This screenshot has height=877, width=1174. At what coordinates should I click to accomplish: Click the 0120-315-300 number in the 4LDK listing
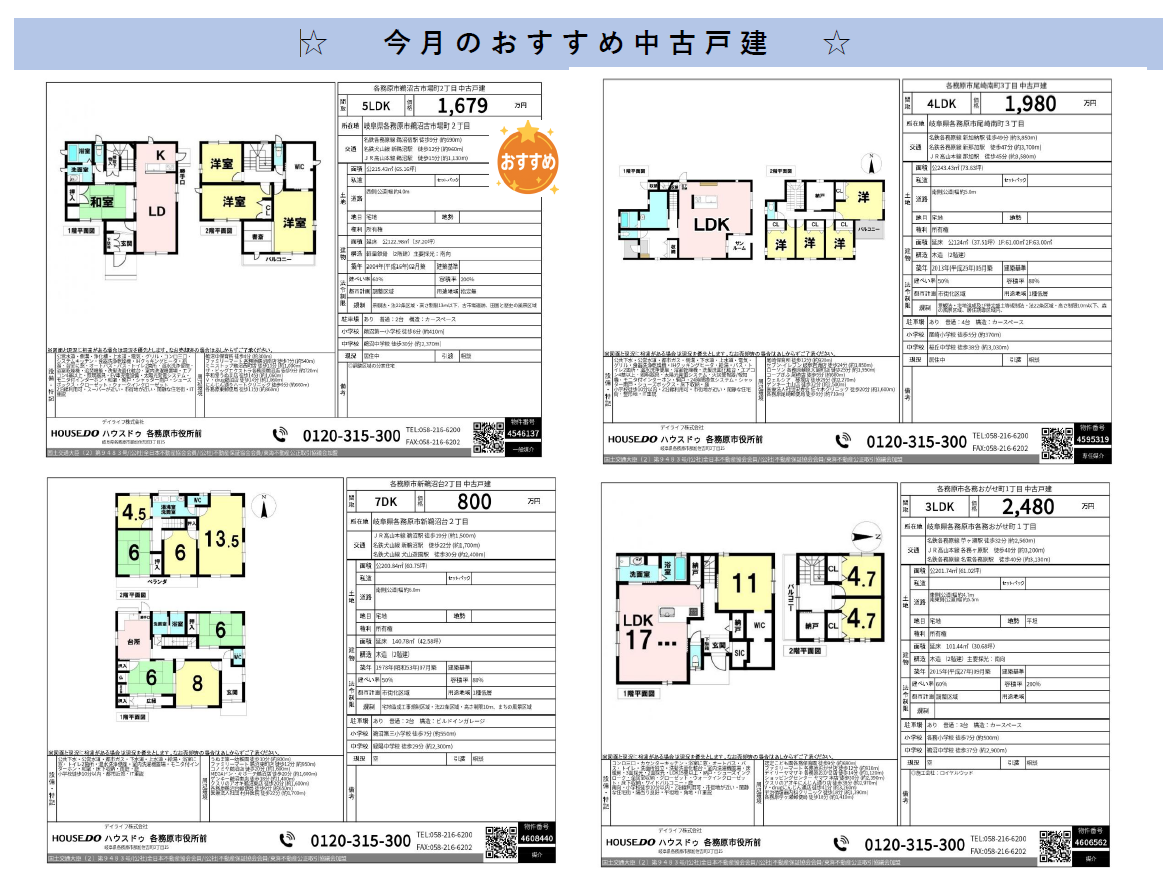[x=916, y=442]
